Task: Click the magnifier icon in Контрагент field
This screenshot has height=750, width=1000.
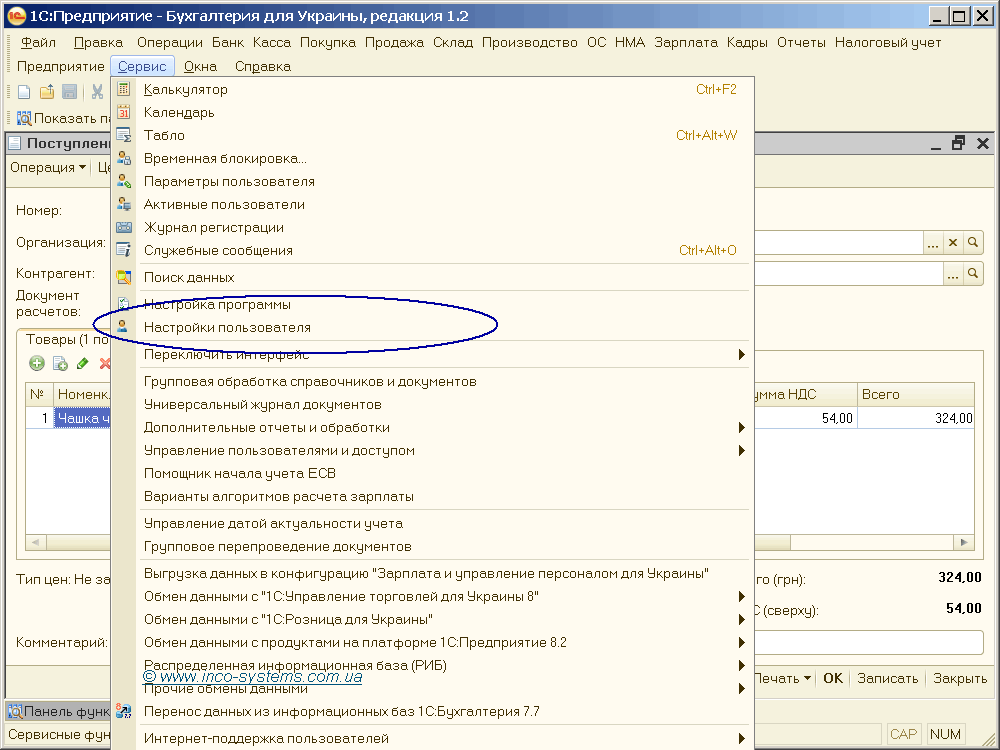Action: coord(973,274)
